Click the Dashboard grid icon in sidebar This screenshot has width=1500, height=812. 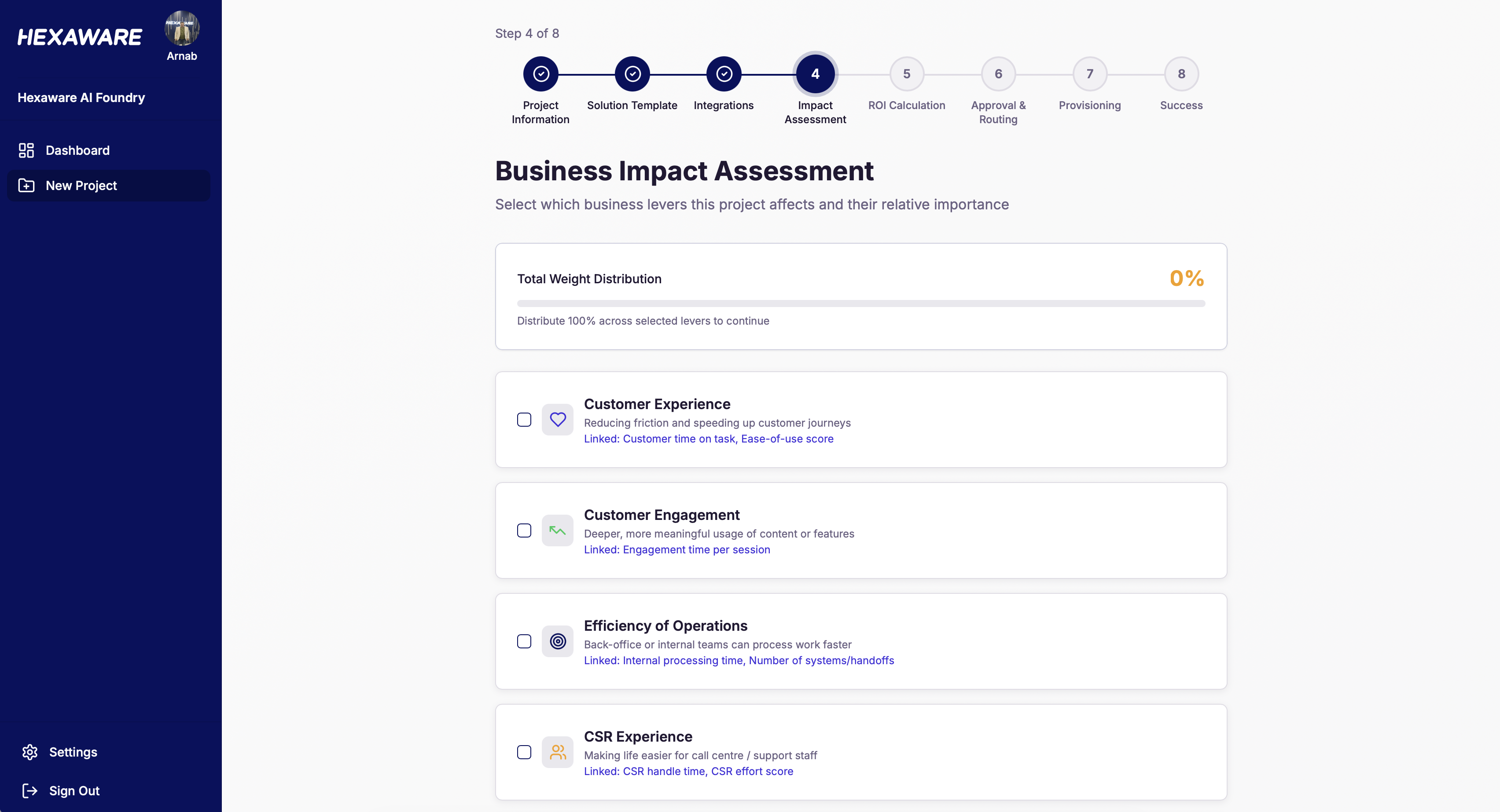(x=26, y=150)
